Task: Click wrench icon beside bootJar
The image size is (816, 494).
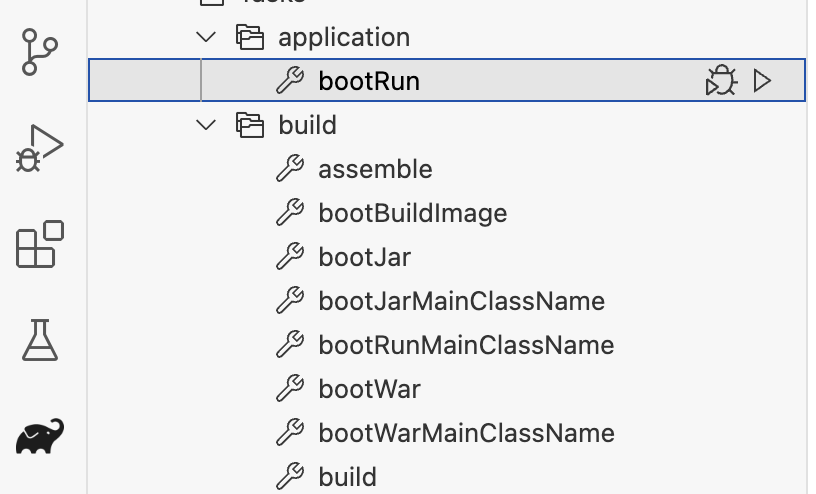Action: [x=290, y=257]
